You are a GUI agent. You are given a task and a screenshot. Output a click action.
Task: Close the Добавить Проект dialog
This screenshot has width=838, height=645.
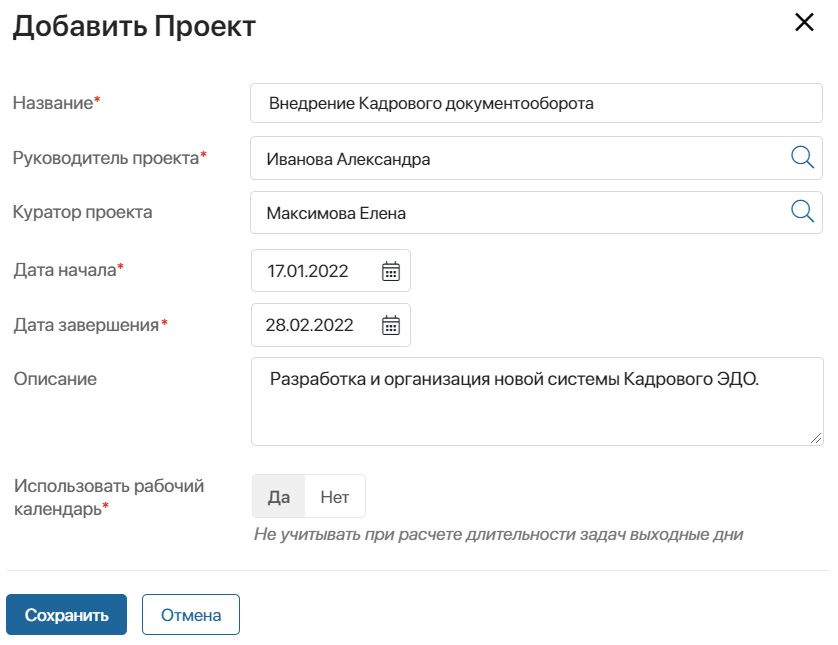click(804, 22)
